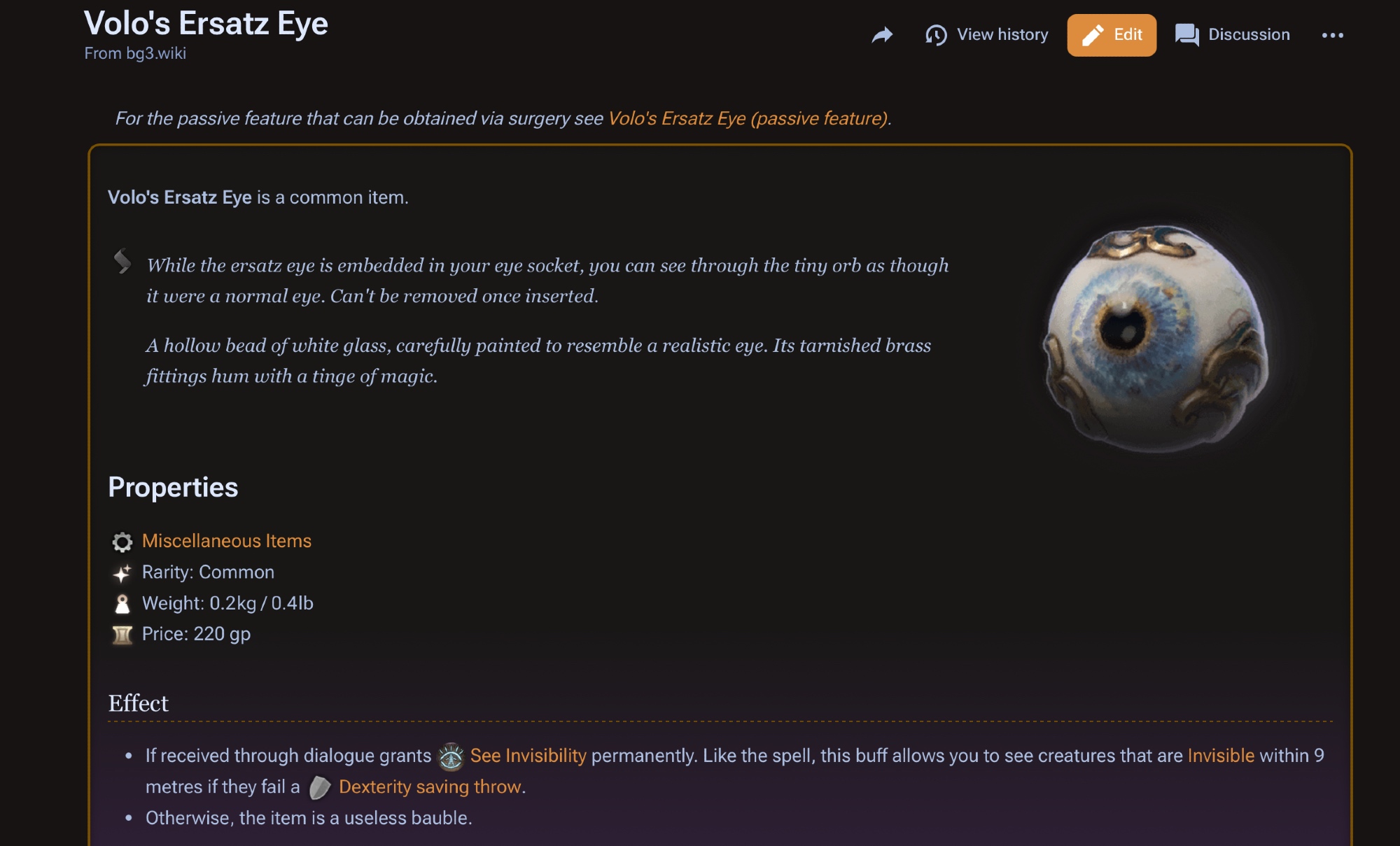The image size is (1400, 846).
Task: Open the See Invisibility link
Action: tap(528, 756)
